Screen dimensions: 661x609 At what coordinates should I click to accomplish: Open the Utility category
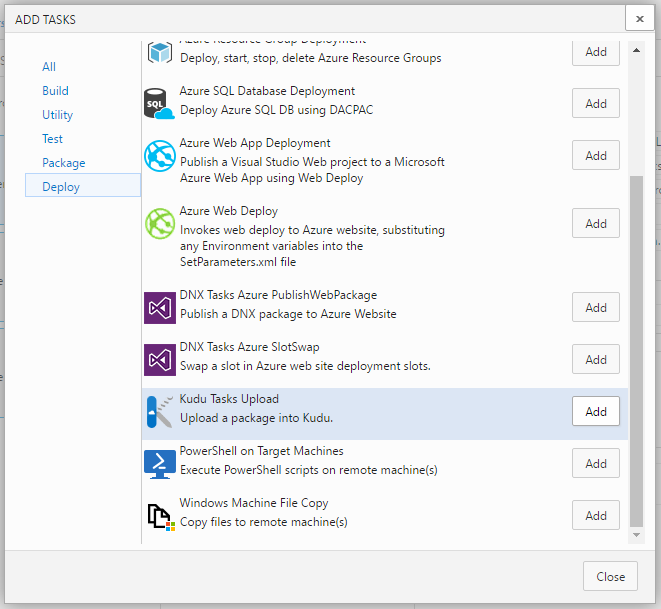click(x=57, y=115)
